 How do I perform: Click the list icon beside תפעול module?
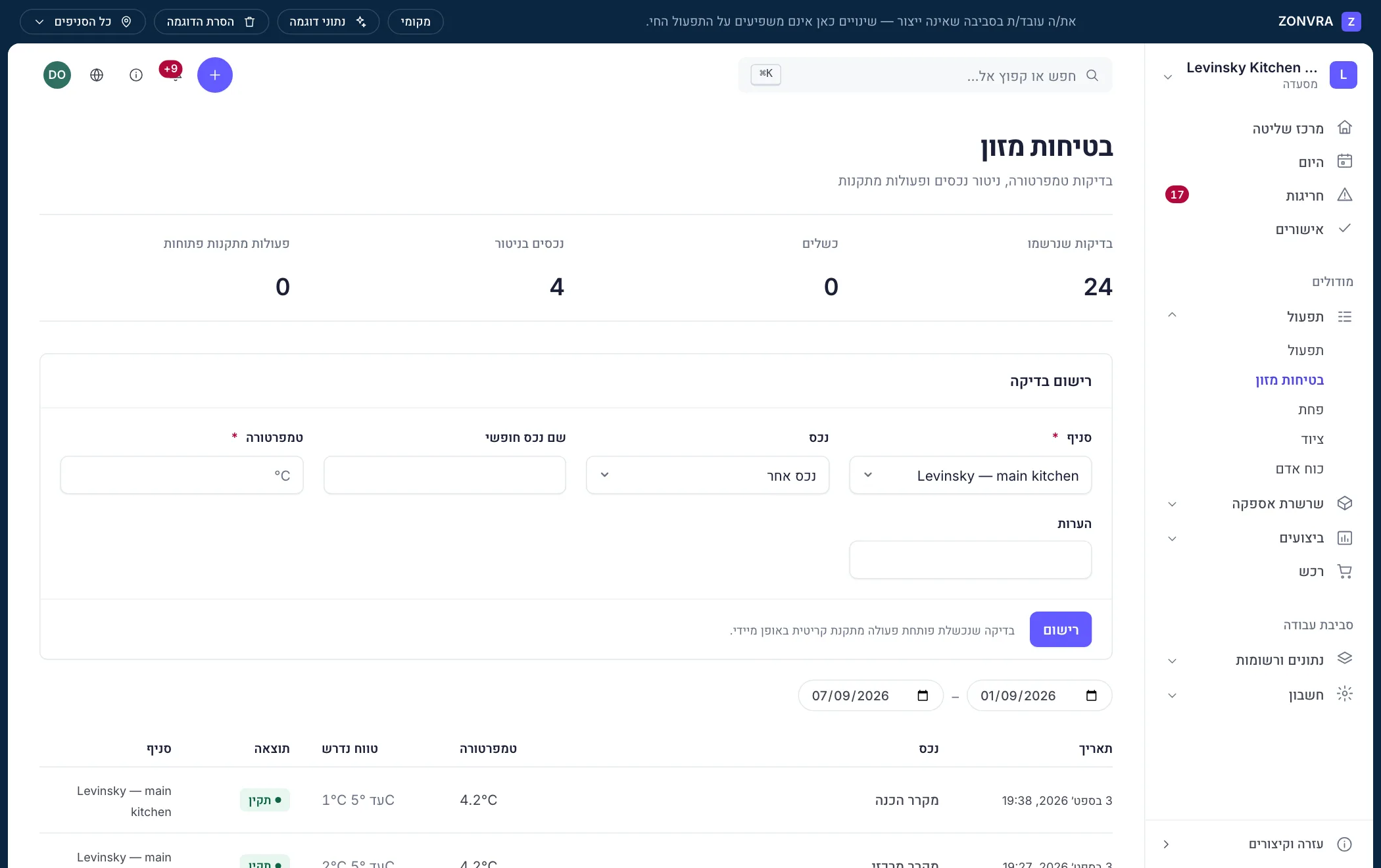(1345, 316)
